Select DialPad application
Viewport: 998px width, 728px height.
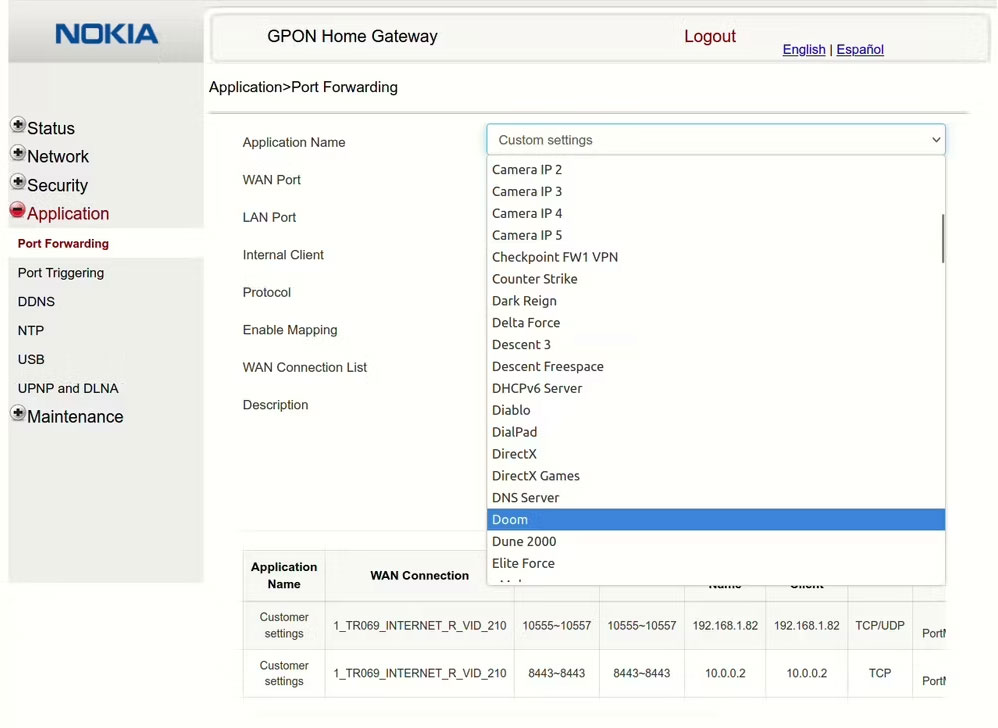pyautogui.click(x=715, y=432)
